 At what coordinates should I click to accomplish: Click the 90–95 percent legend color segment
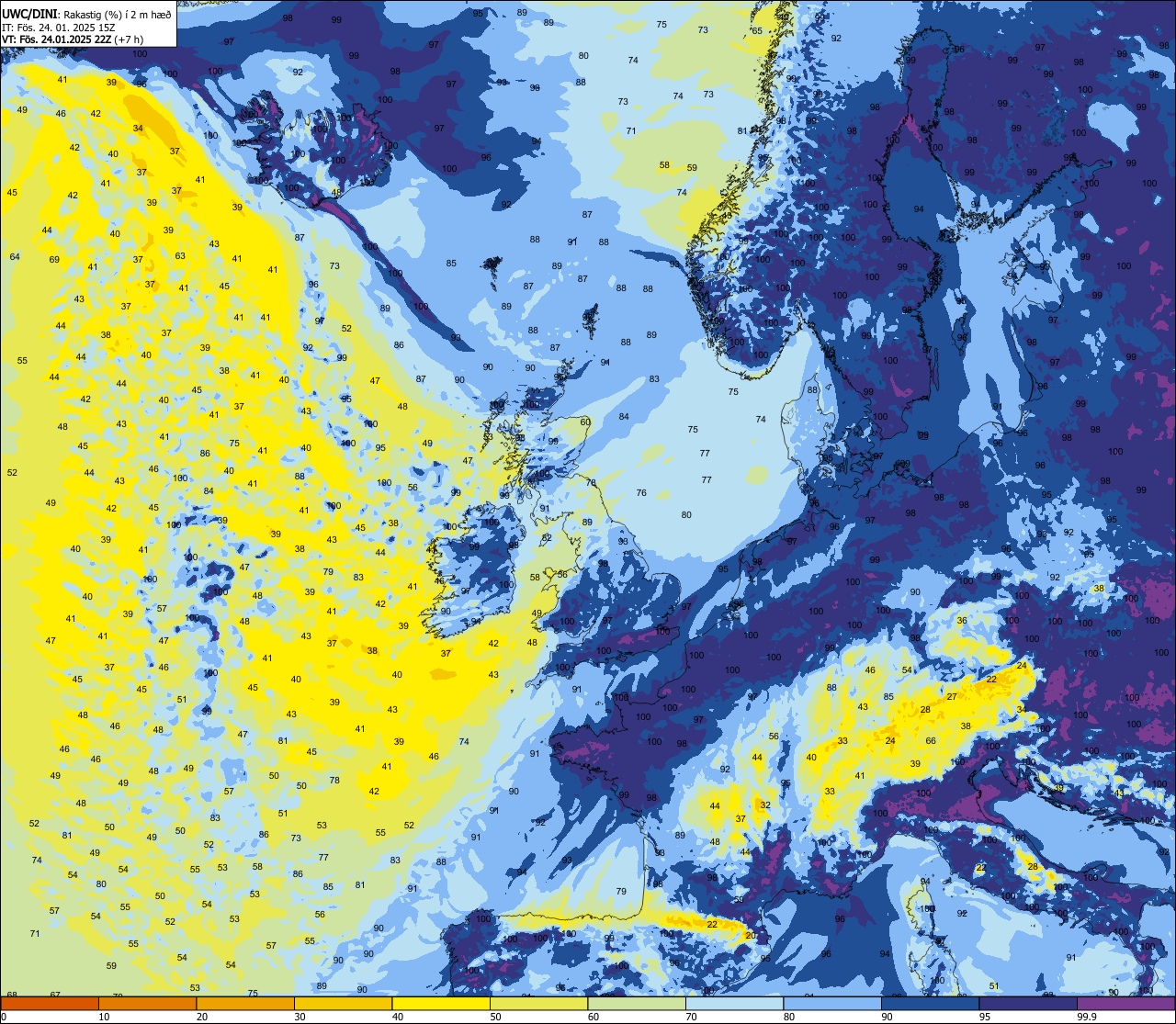pos(930,1003)
